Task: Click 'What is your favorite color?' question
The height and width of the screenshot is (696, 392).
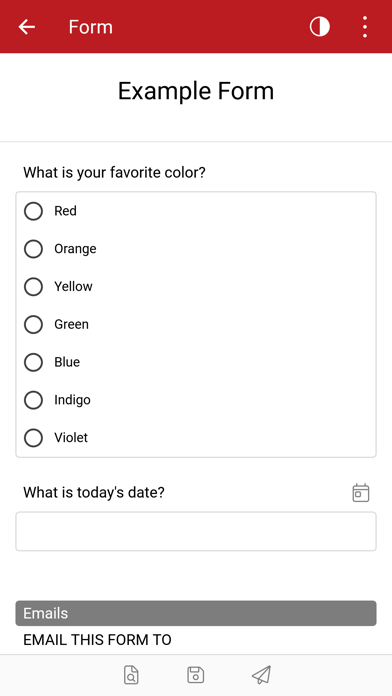Action: [115, 172]
